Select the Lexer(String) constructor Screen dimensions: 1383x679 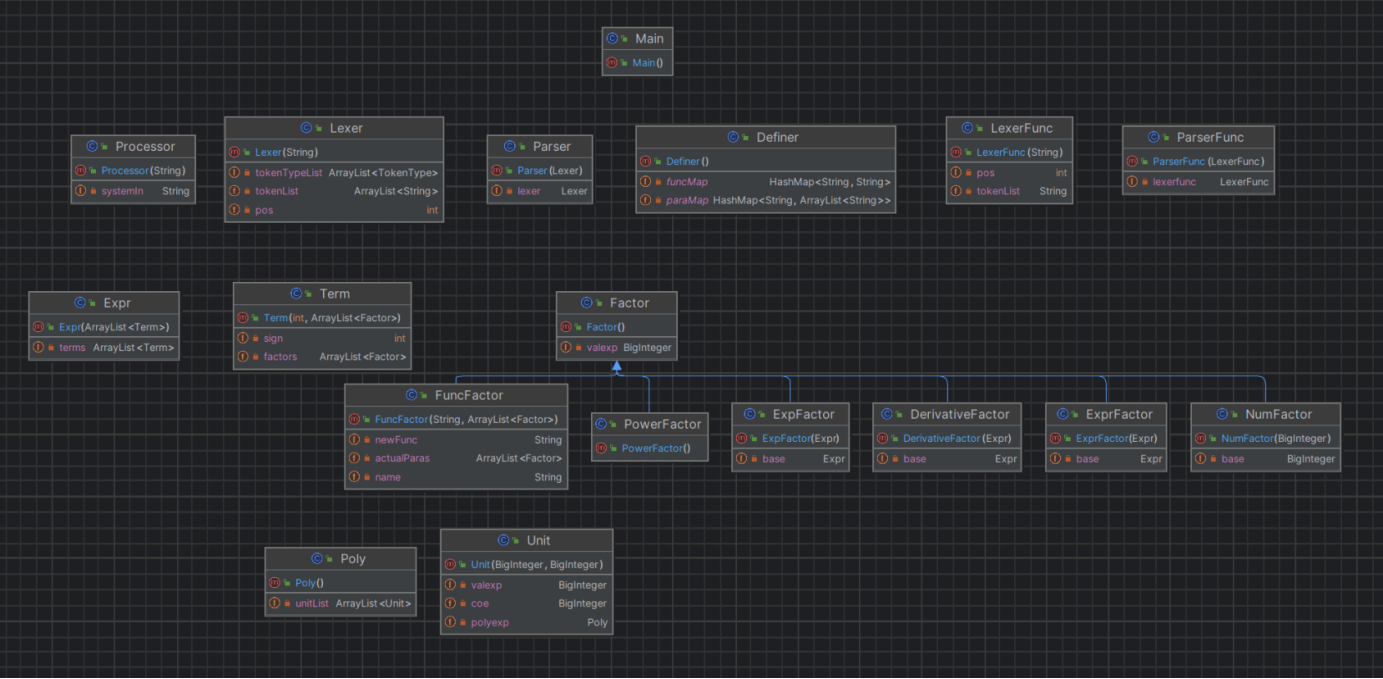(x=334, y=152)
